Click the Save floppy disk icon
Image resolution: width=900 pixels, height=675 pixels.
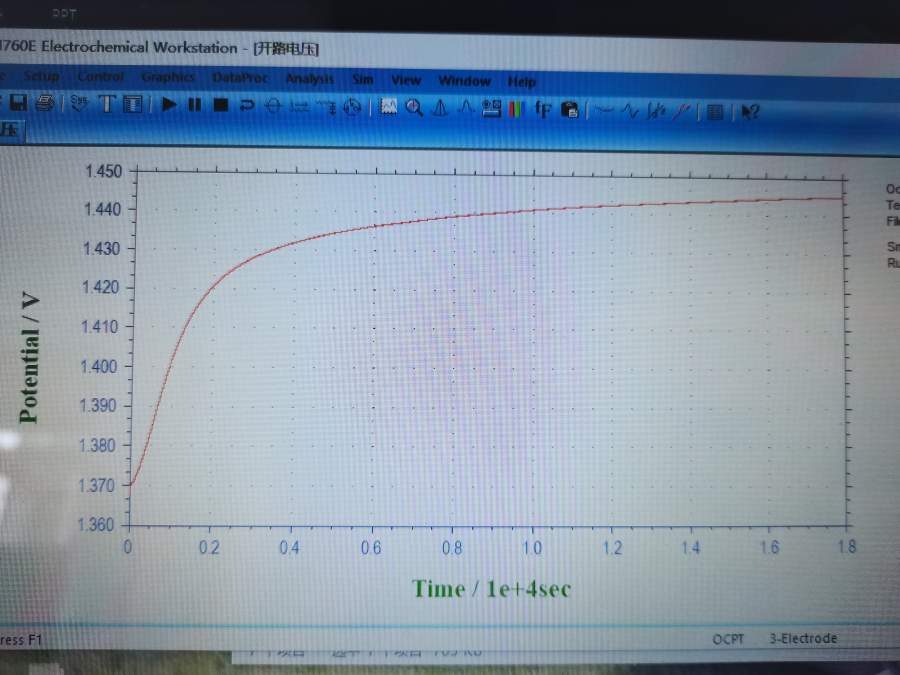[18, 103]
